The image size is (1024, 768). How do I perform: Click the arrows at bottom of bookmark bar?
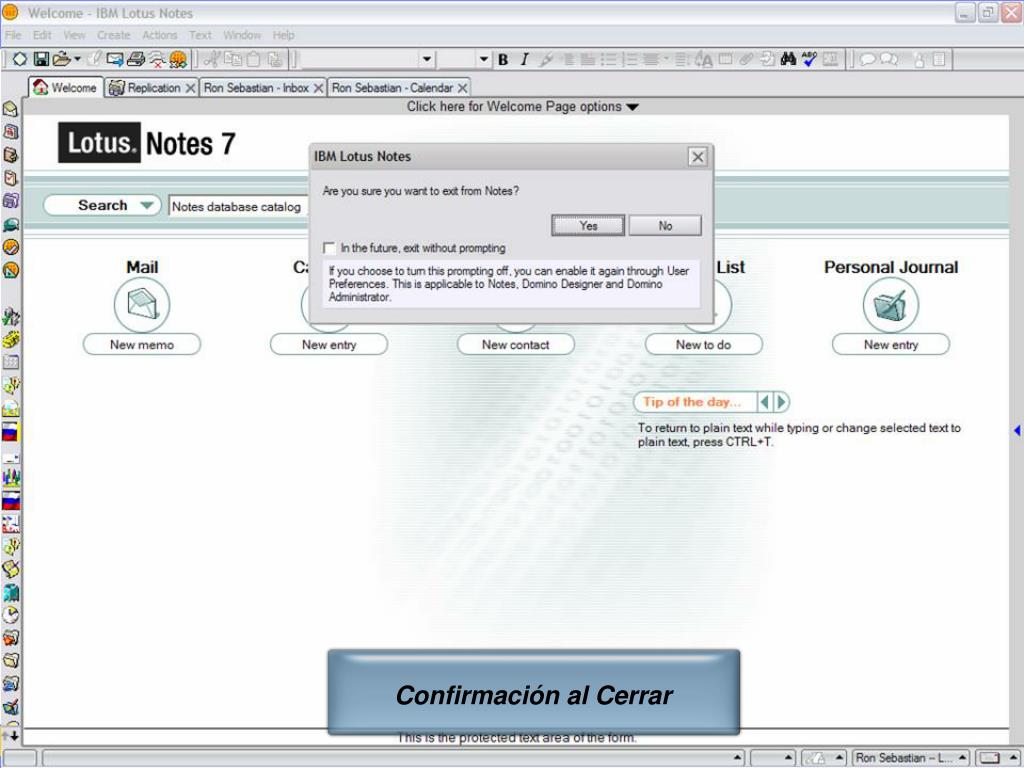[x=10, y=735]
